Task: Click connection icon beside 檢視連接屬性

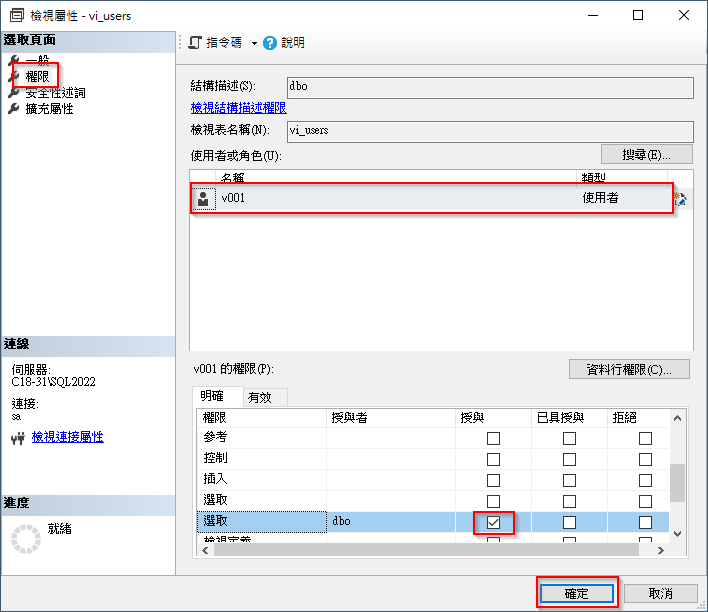Action: pyautogui.click(x=18, y=438)
